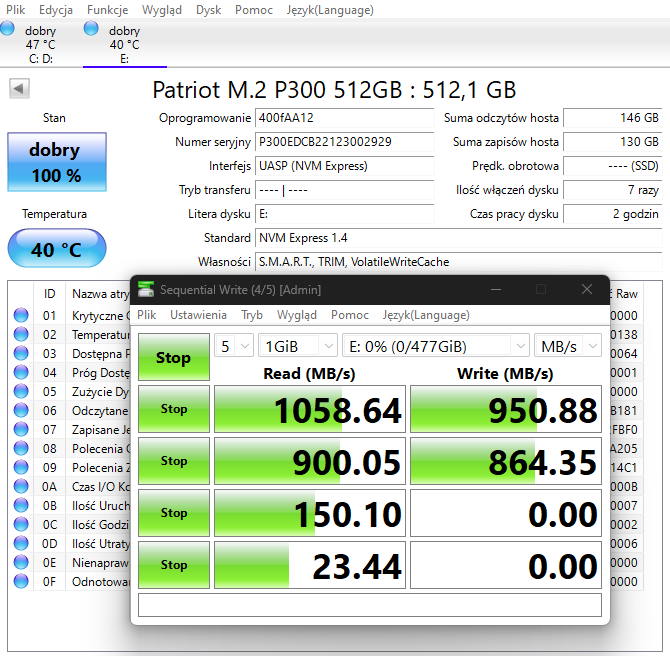Open the Ustawienia menu in CrystalDiskMark
The width and height of the screenshot is (670, 656).
click(198, 314)
